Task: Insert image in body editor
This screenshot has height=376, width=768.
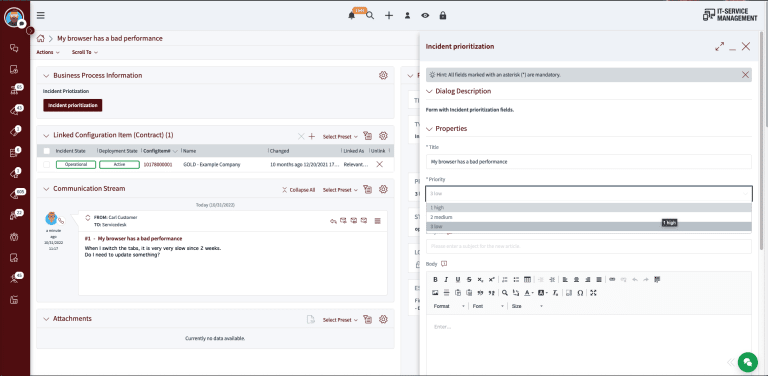Action: (435, 293)
